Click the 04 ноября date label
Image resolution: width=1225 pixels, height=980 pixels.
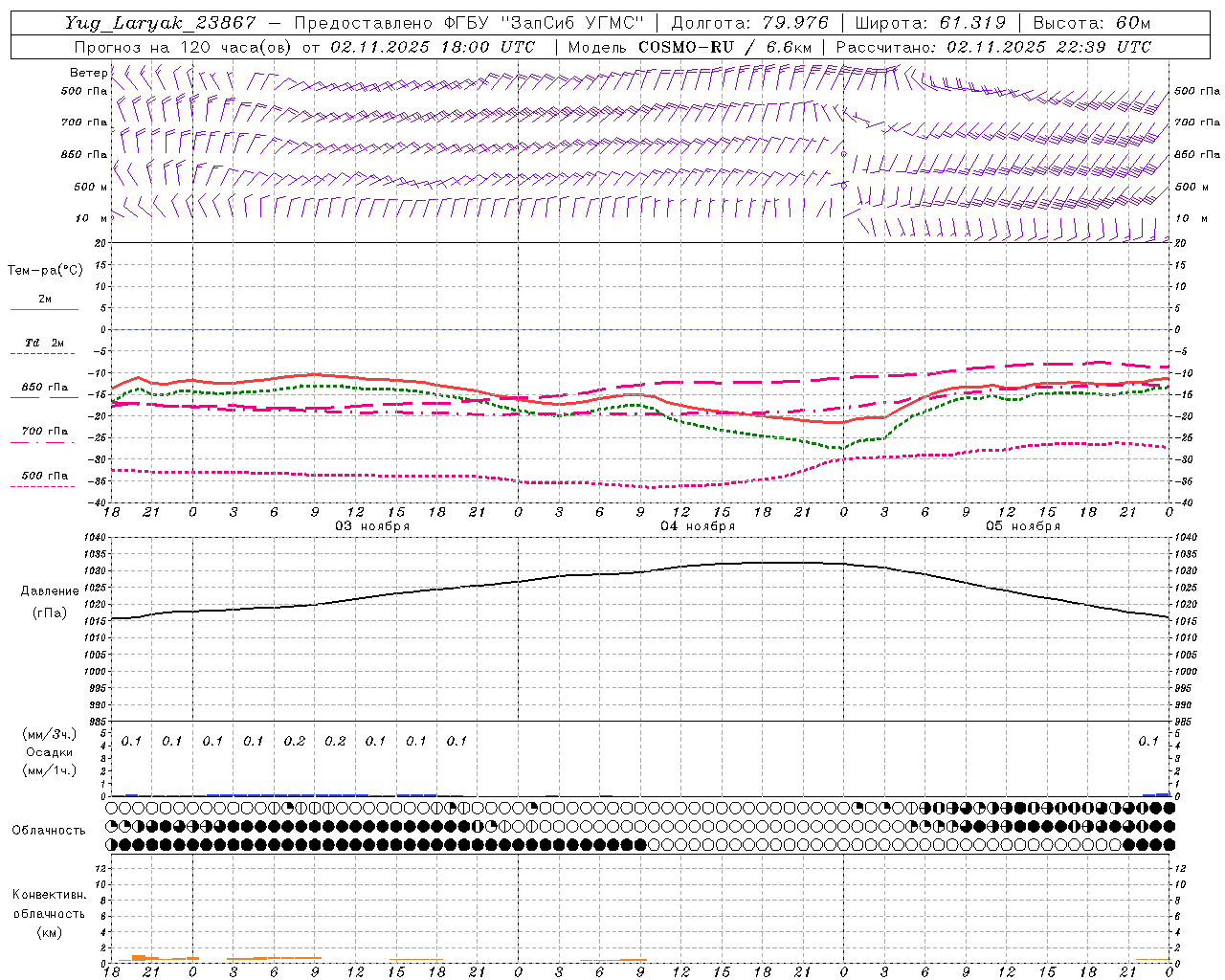(698, 526)
